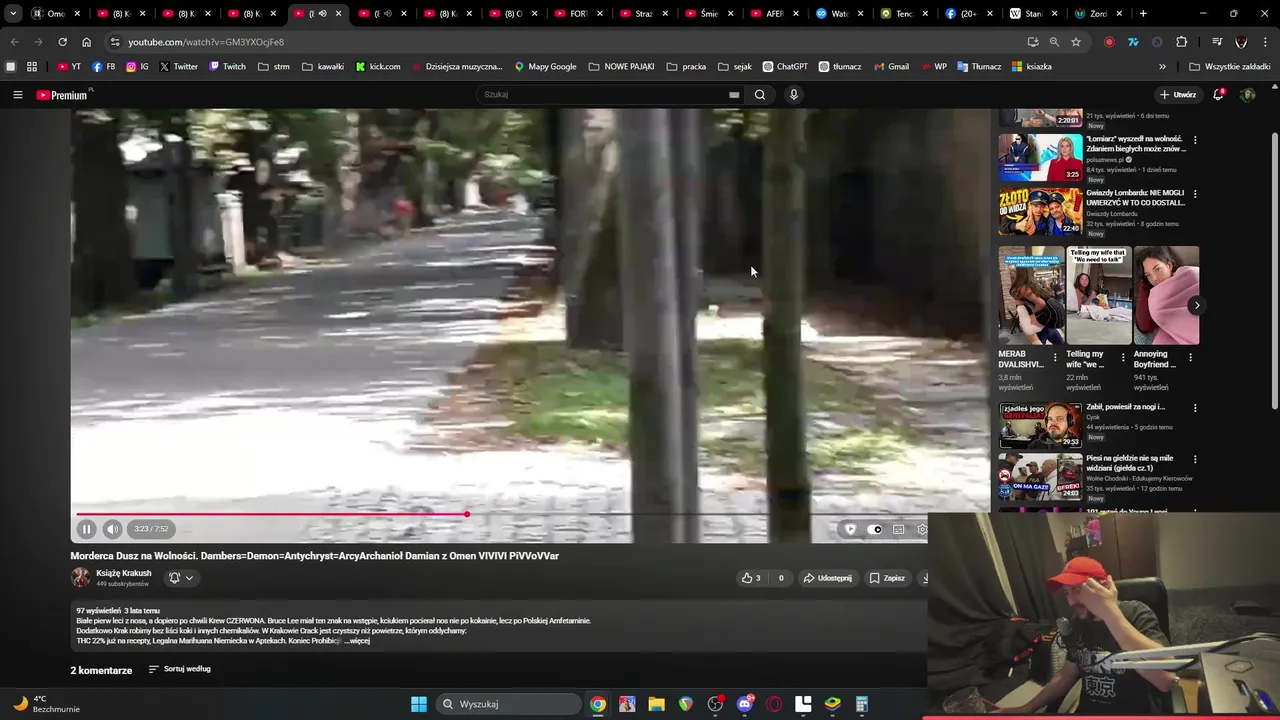
Task: Toggle the autoplay switch in player controls
Action: click(875, 529)
